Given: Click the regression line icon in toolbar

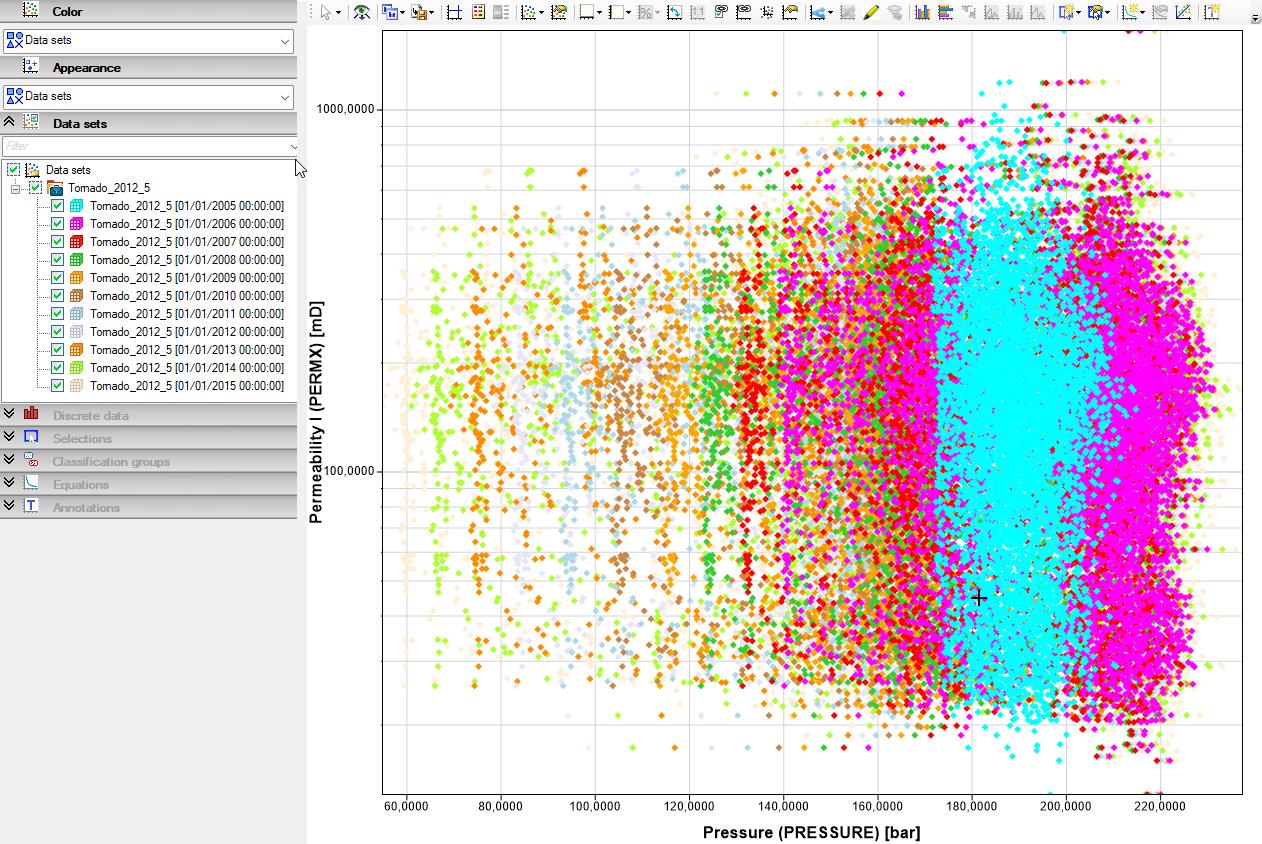Looking at the screenshot, I should [1183, 12].
